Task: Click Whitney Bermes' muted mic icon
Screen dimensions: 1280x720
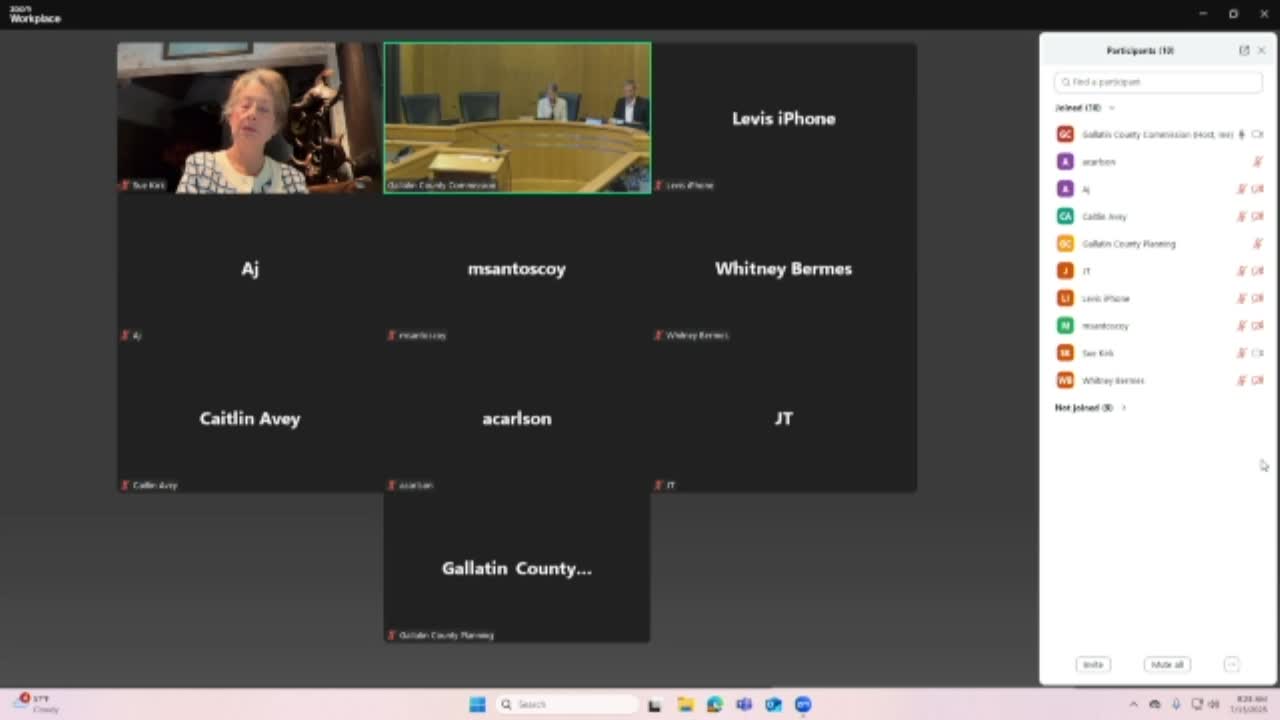Action: (x=1242, y=380)
